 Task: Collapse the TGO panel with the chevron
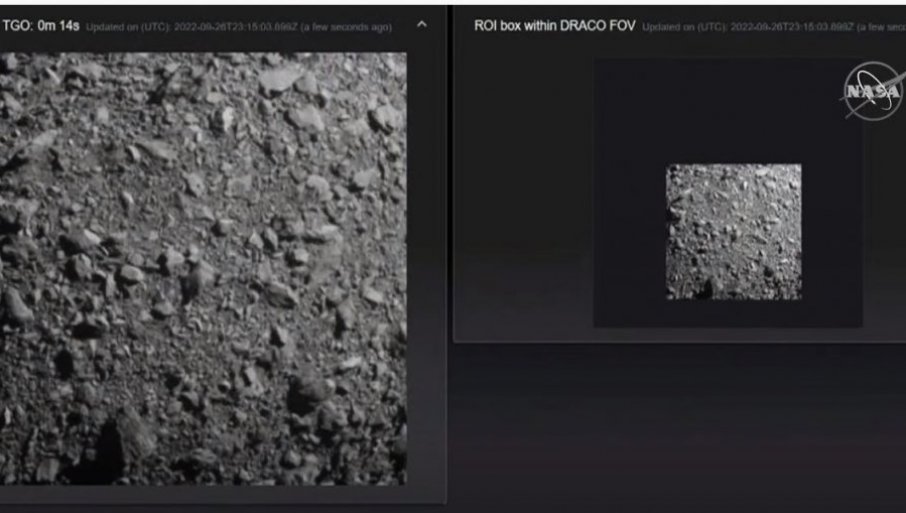[421, 23]
